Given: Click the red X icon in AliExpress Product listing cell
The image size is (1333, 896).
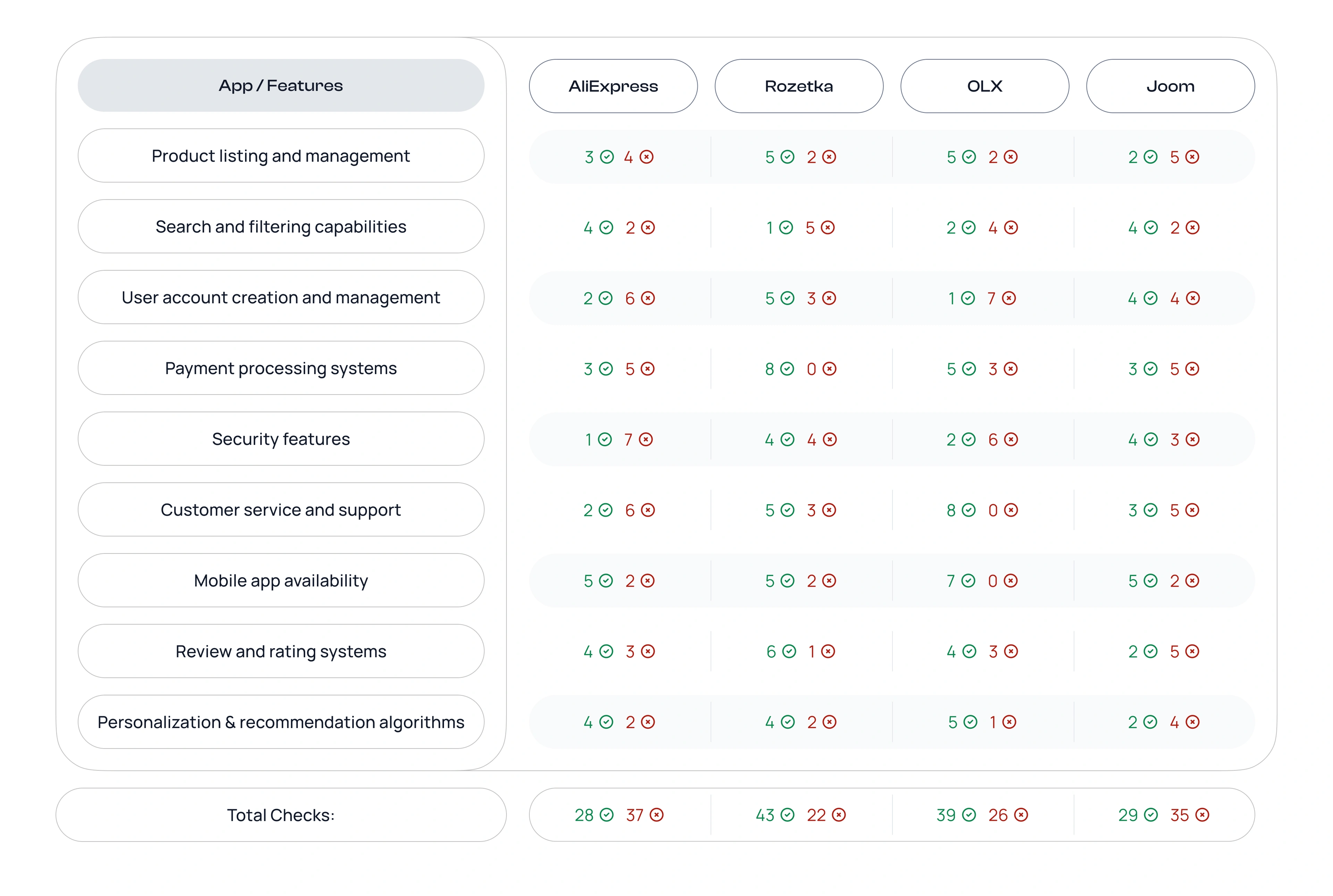Looking at the screenshot, I should coord(646,157).
